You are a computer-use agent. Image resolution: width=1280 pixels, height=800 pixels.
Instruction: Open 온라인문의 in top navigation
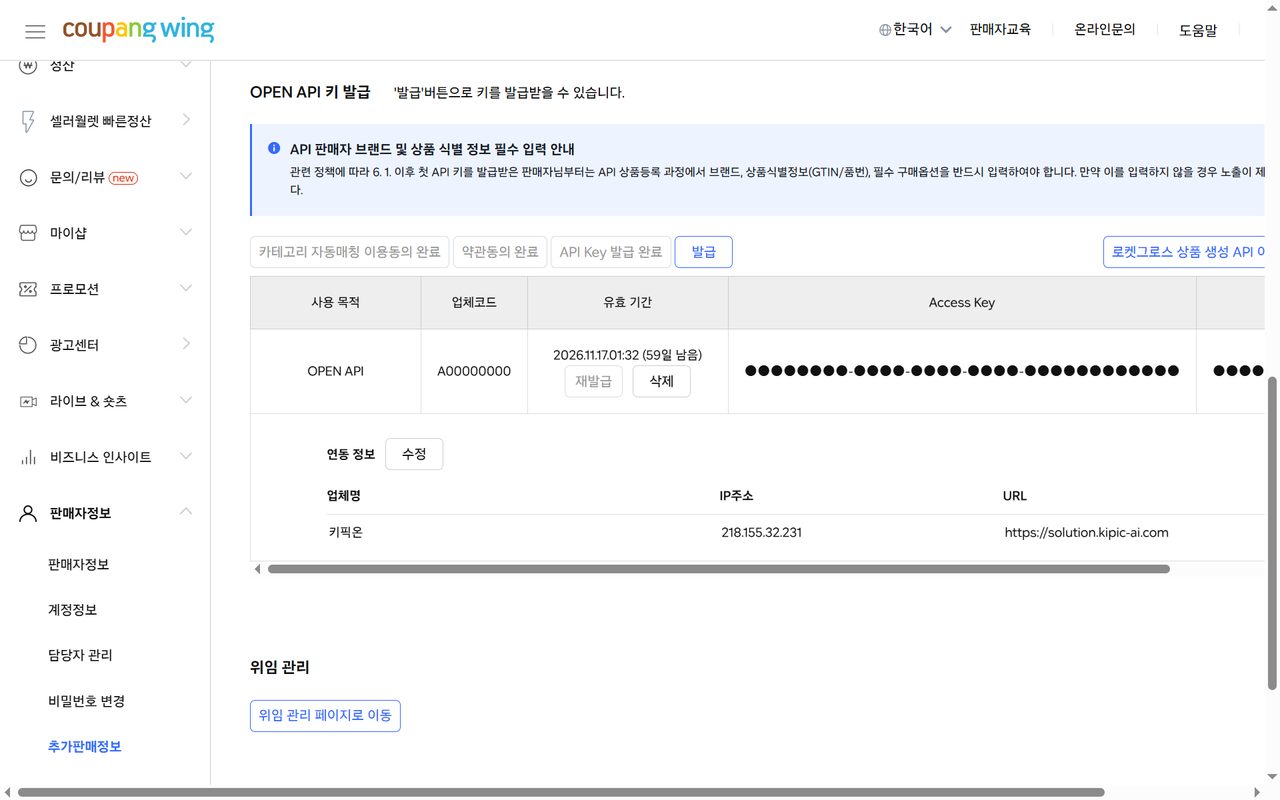(1105, 30)
